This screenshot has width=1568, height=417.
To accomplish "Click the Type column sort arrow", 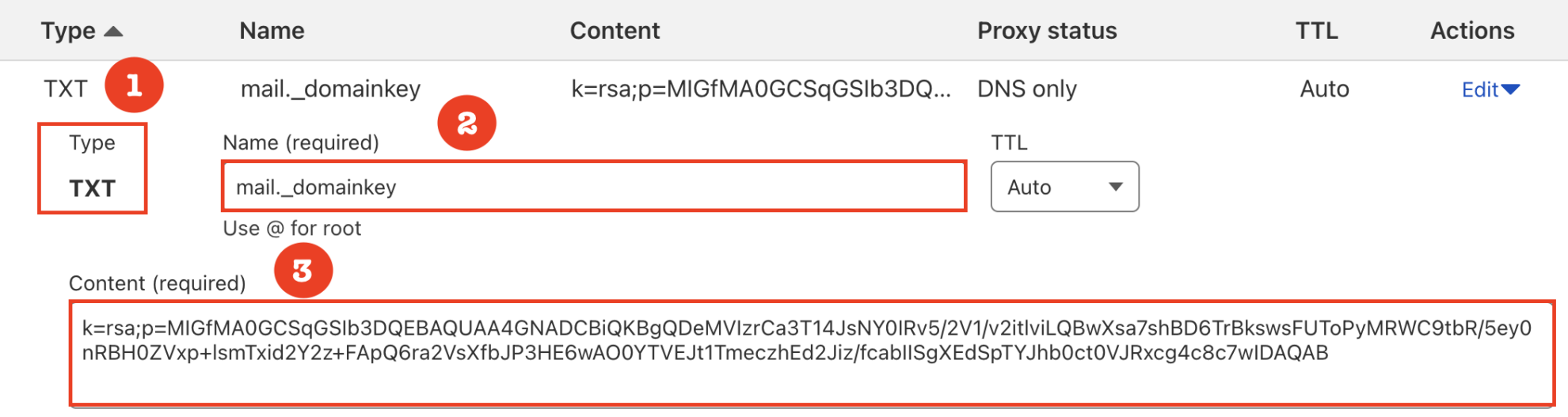I will point(113,32).
